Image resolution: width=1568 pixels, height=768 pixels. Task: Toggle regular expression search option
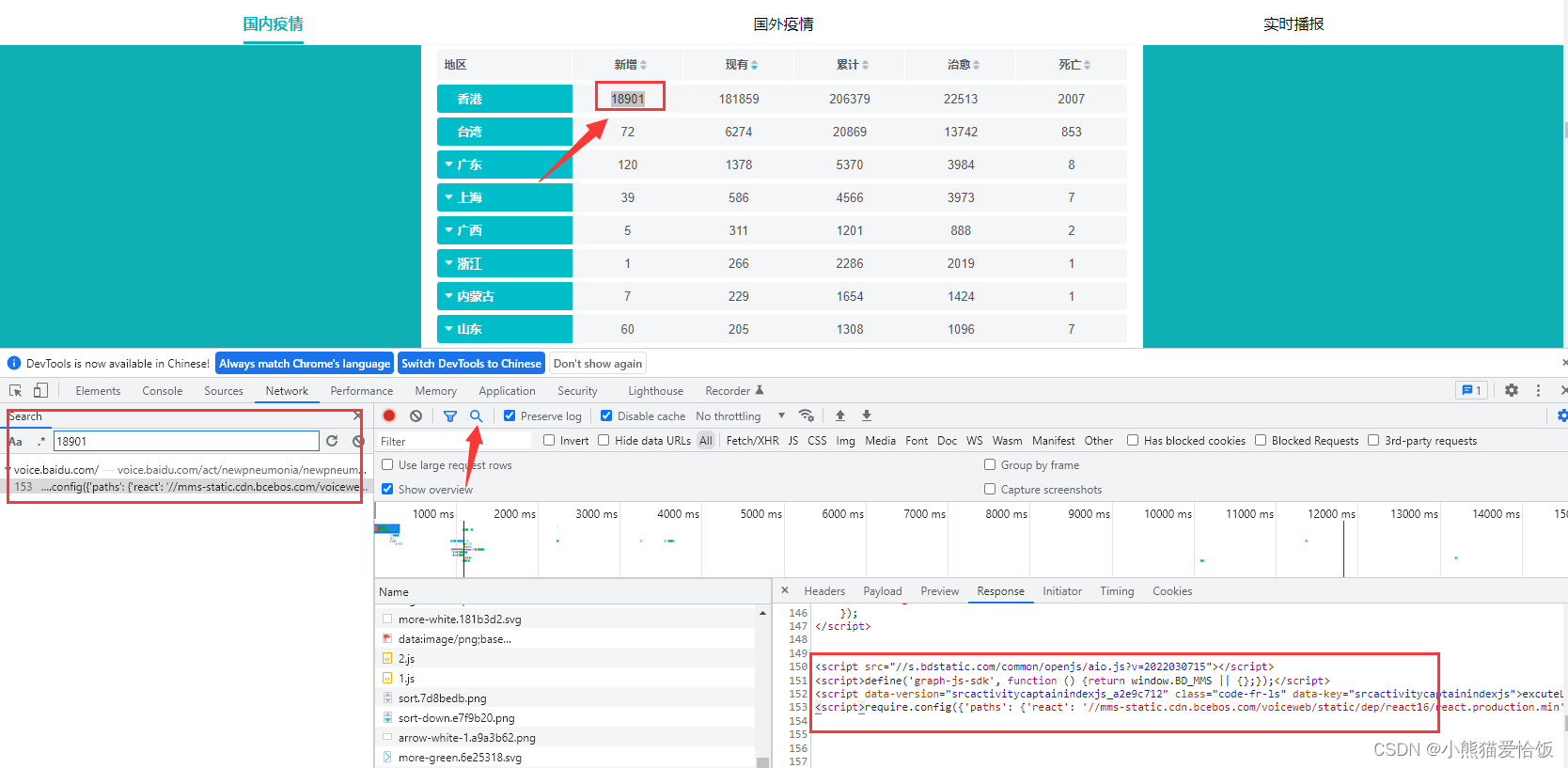tap(40, 441)
